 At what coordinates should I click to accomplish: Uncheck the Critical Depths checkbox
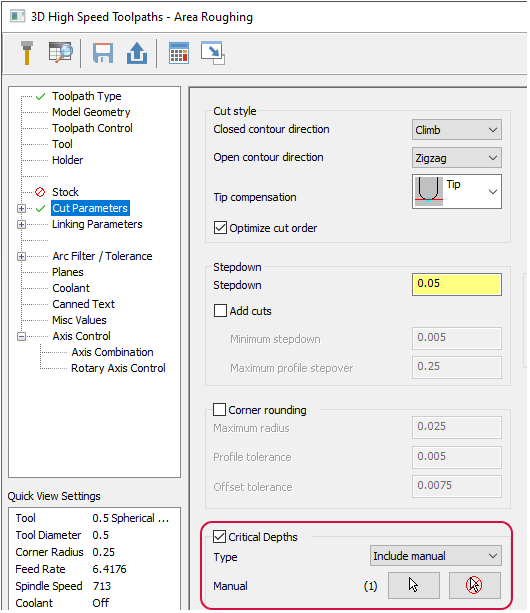(x=220, y=539)
